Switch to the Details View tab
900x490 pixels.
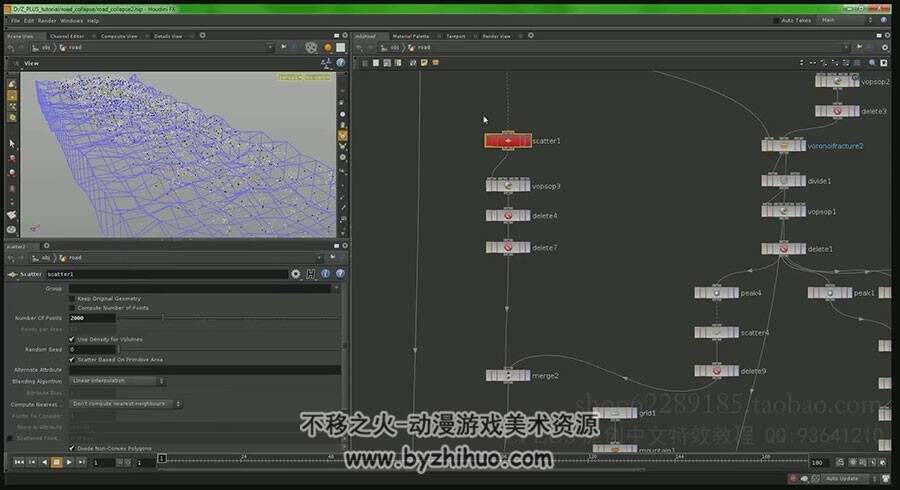[x=168, y=36]
